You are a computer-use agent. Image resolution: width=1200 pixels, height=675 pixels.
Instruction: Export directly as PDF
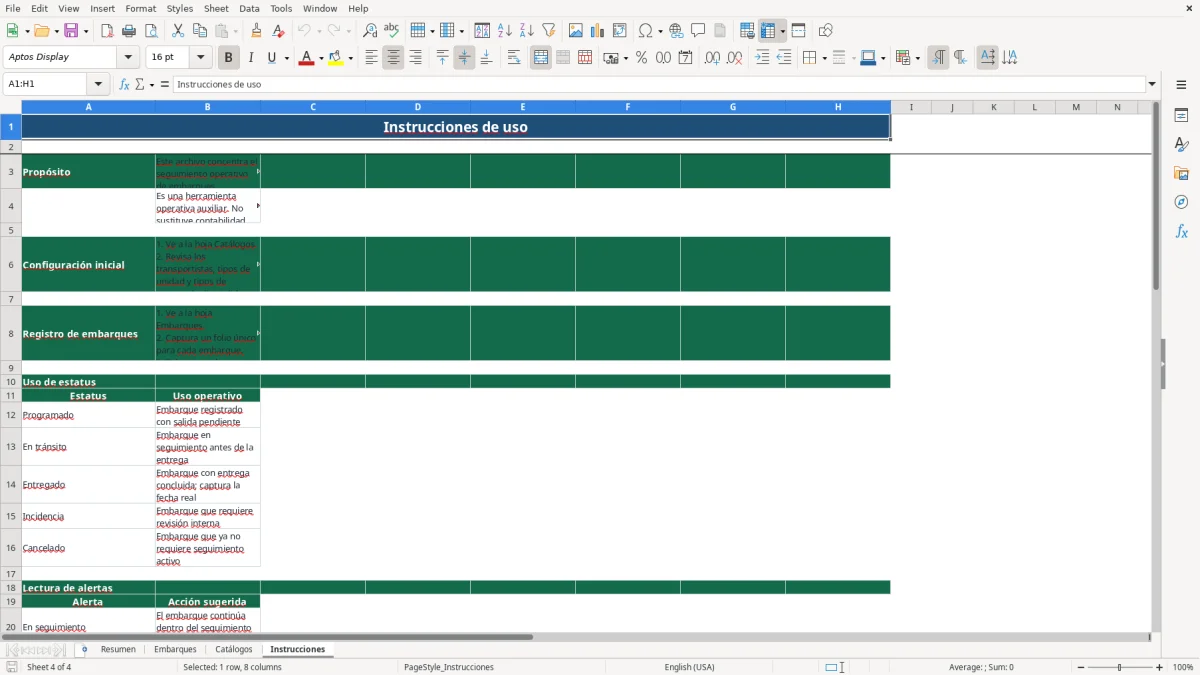[107, 31]
